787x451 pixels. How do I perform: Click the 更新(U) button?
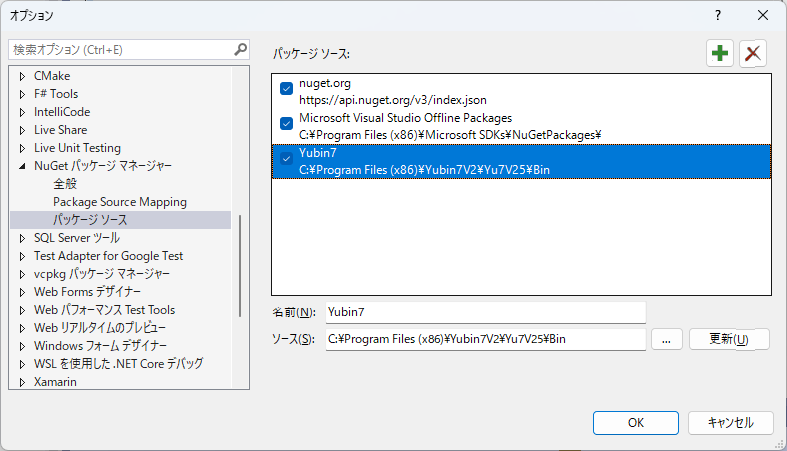(729, 339)
